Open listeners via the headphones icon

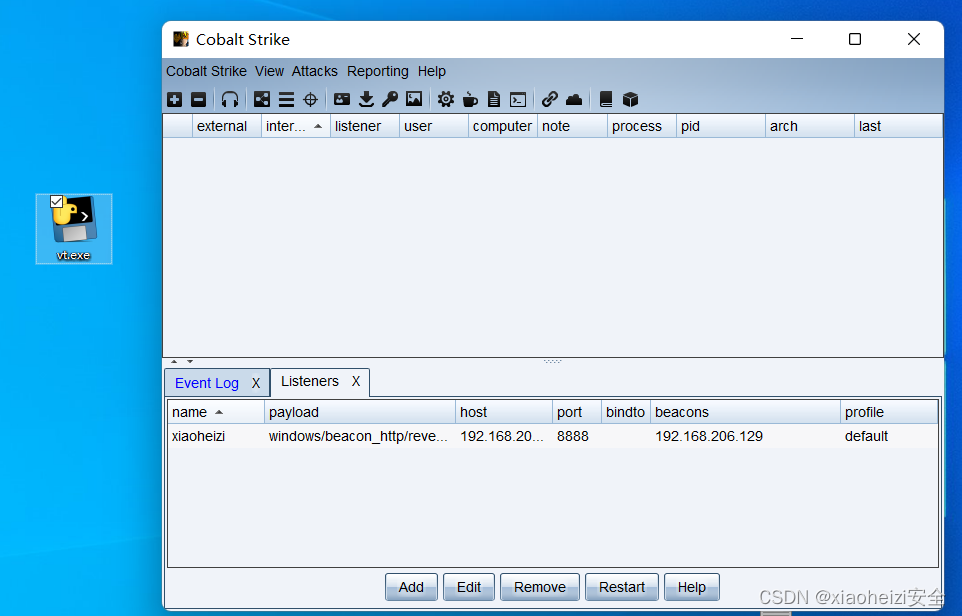230,99
